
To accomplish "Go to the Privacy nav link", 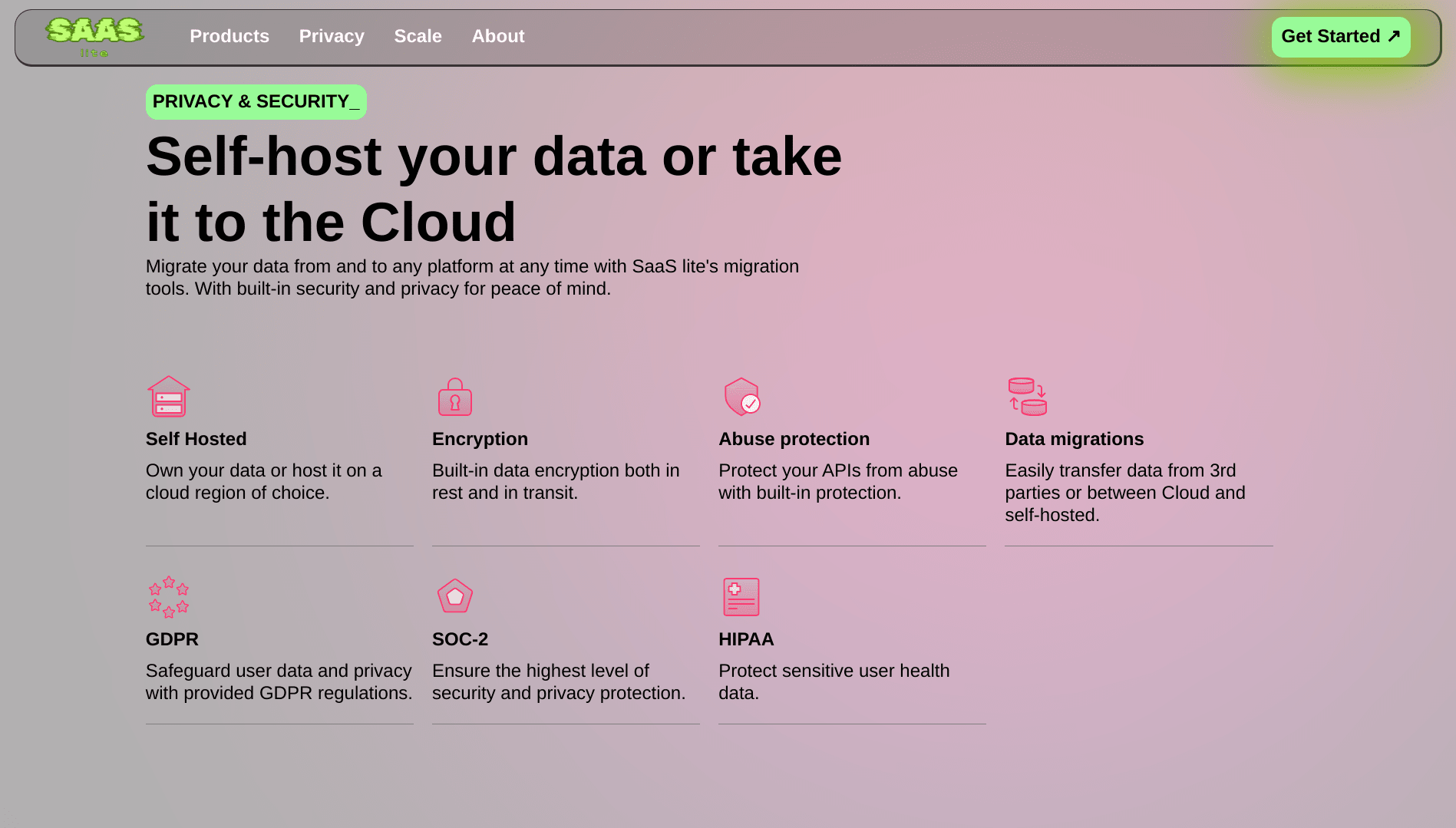I will click(332, 36).
